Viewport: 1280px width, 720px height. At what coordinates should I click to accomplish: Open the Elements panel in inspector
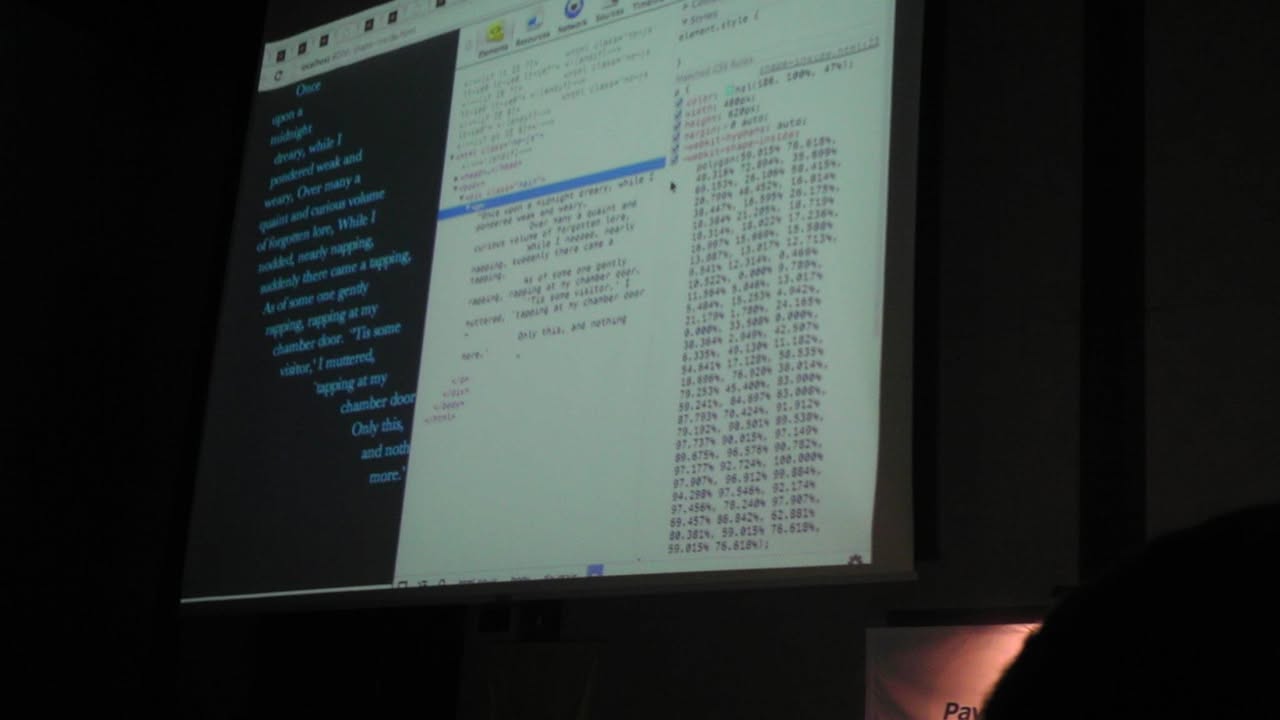click(x=494, y=39)
